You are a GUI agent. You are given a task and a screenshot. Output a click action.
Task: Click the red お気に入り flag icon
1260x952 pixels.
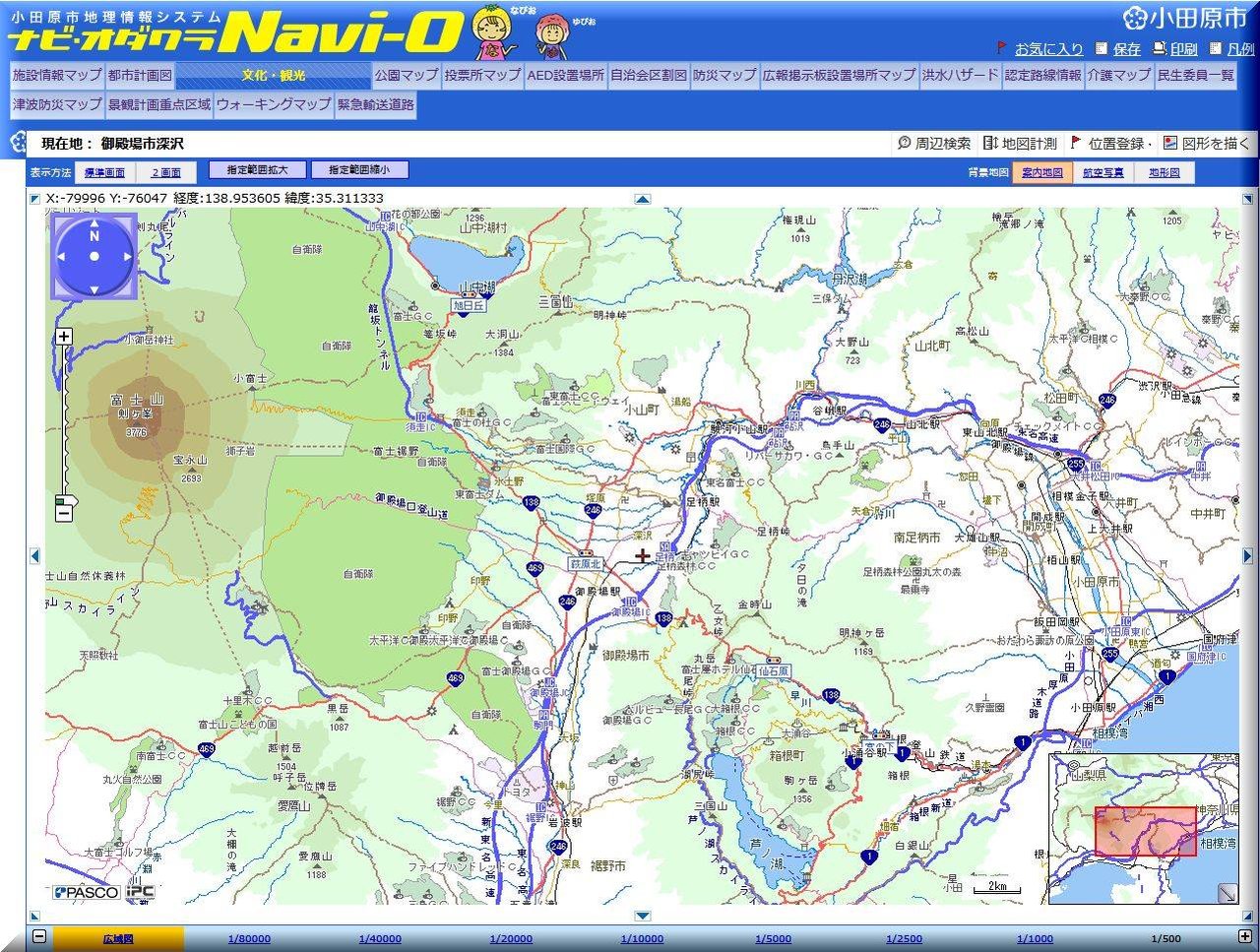1002,47
